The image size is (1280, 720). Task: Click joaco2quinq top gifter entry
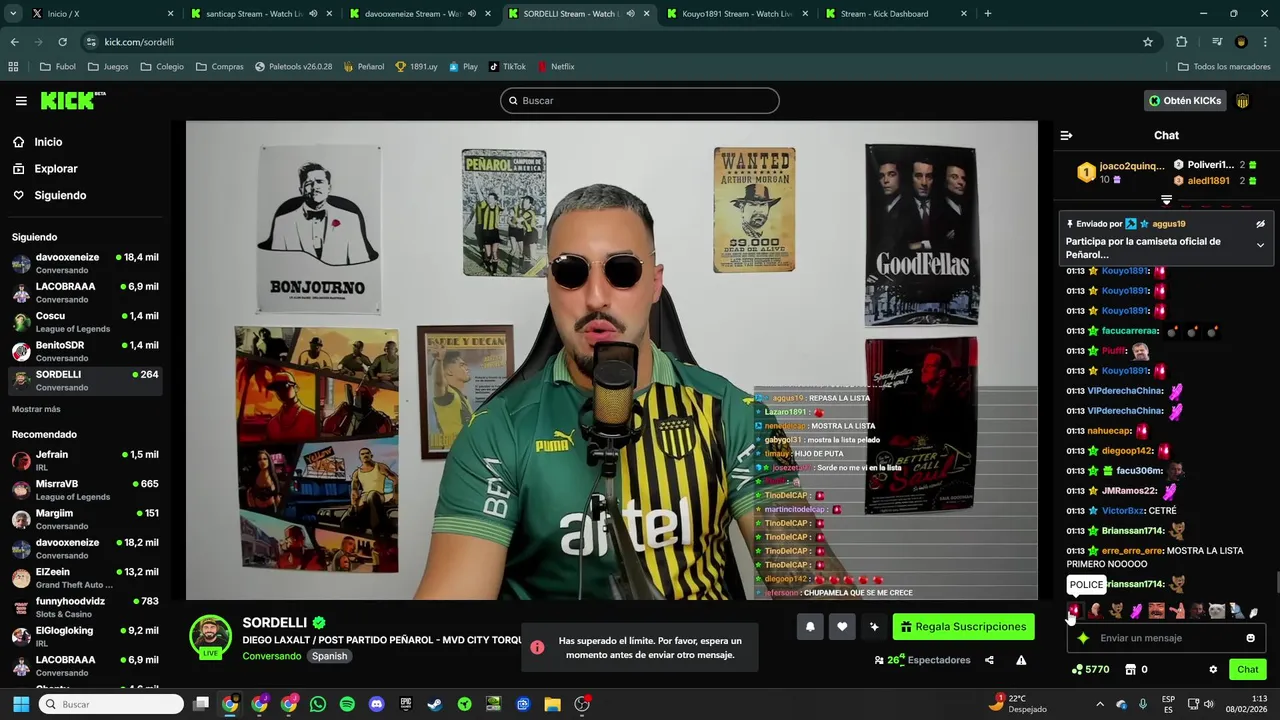click(x=1120, y=173)
